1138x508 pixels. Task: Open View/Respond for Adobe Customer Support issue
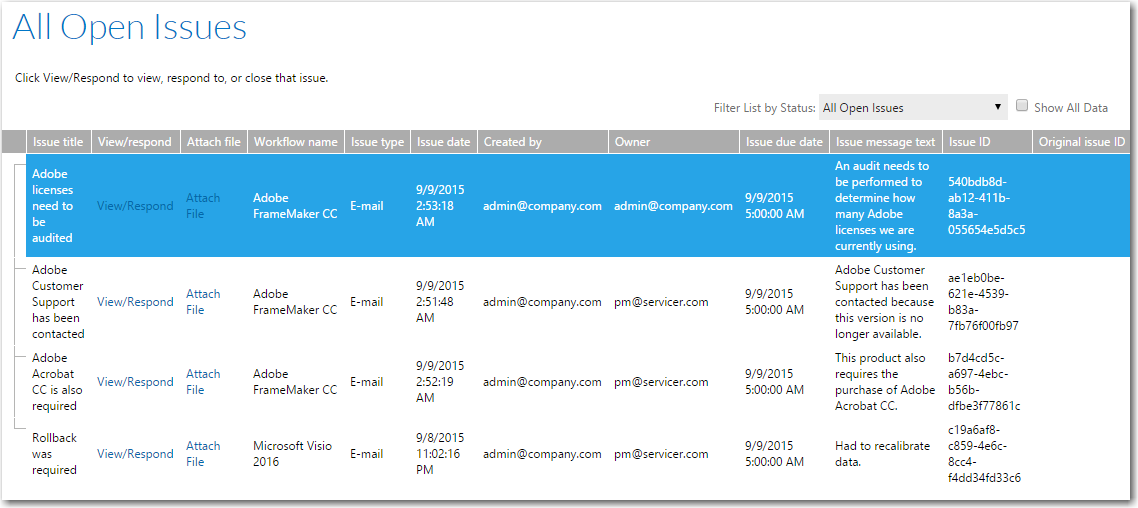point(135,302)
